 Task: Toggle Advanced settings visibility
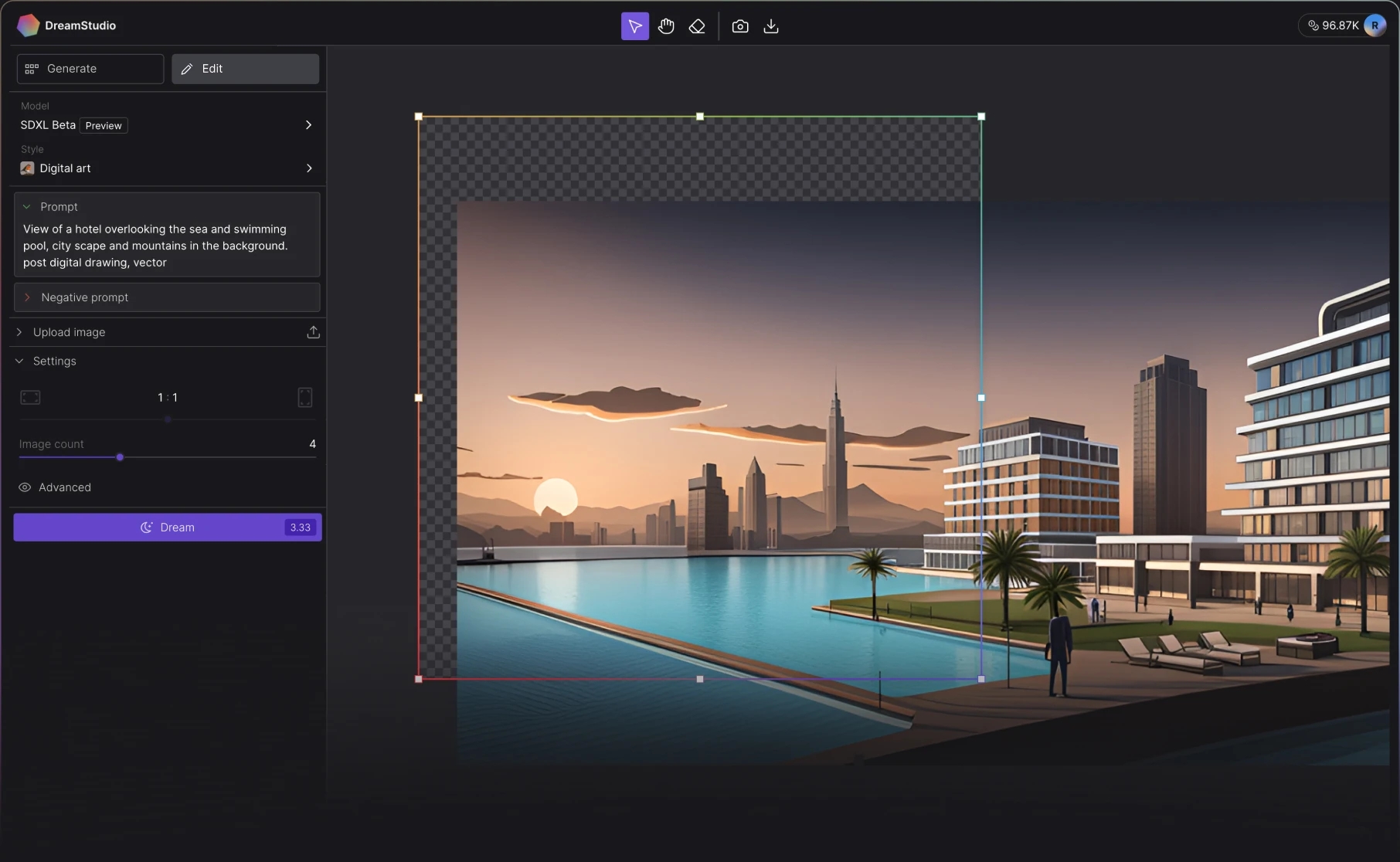pos(25,487)
